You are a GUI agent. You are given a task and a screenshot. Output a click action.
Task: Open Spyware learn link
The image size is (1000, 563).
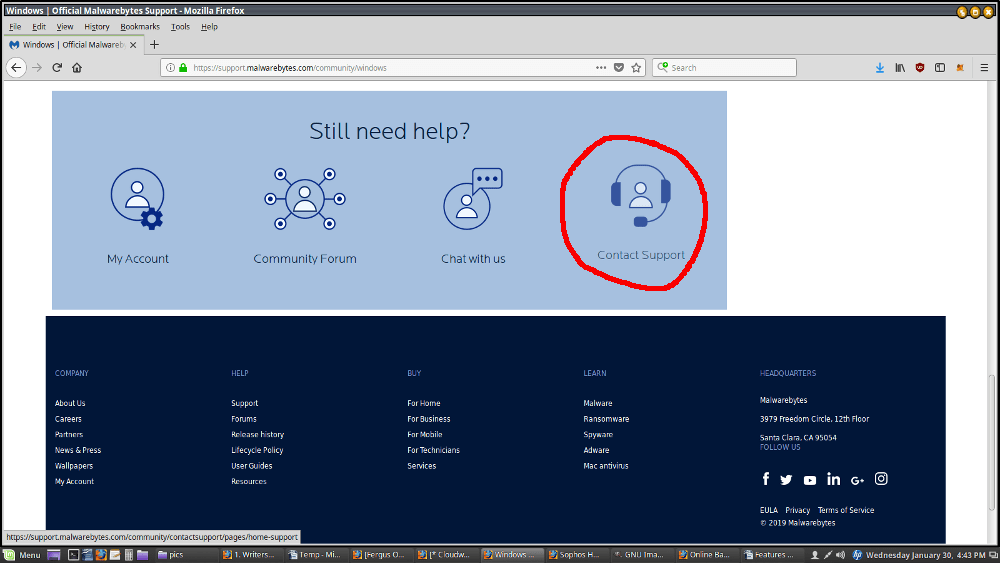coord(598,434)
